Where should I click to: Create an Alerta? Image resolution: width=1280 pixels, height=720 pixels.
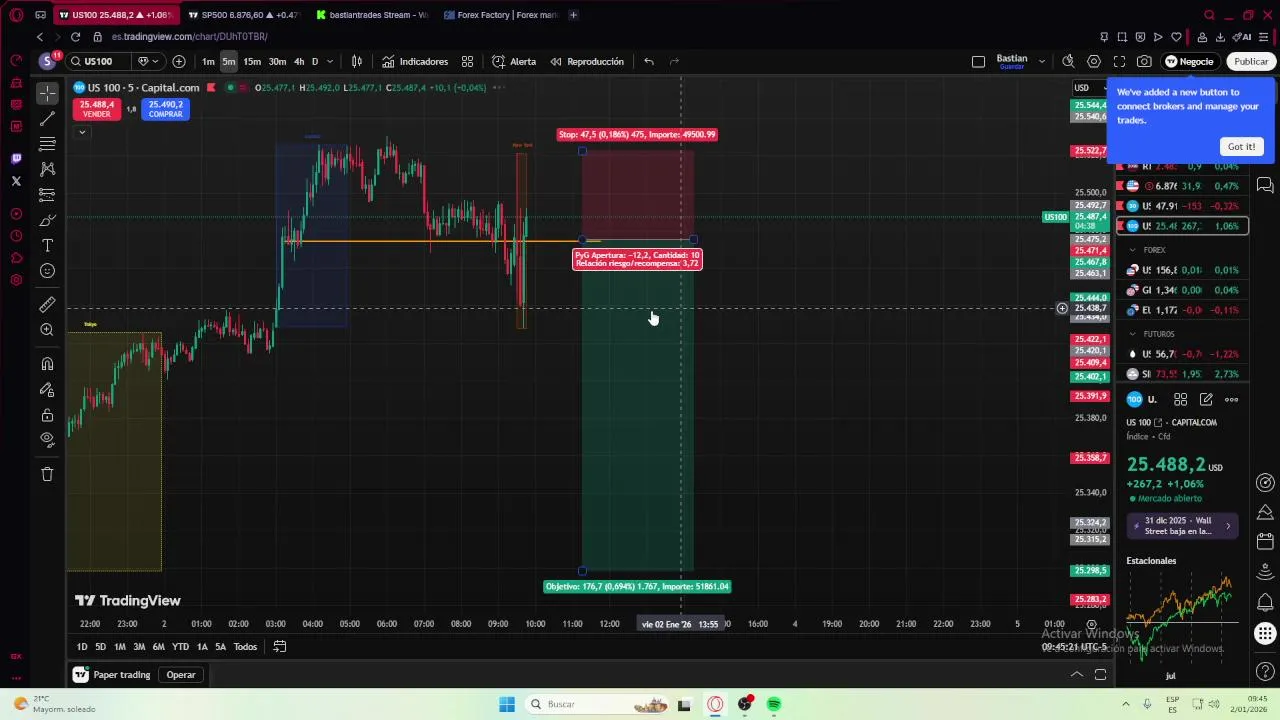(514, 61)
